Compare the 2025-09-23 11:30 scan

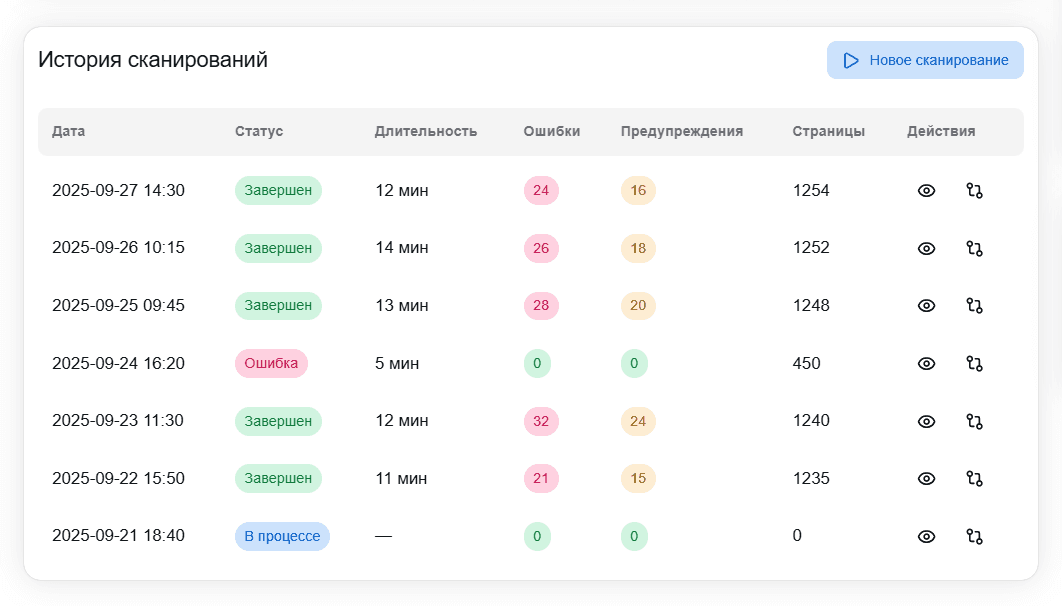[x=974, y=421]
